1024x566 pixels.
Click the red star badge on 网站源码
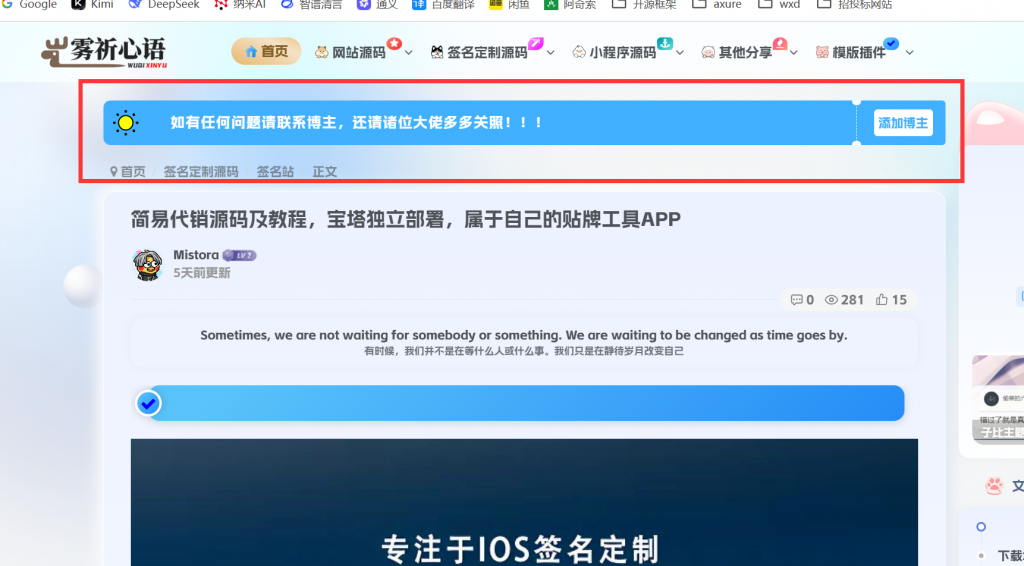point(394,43)
